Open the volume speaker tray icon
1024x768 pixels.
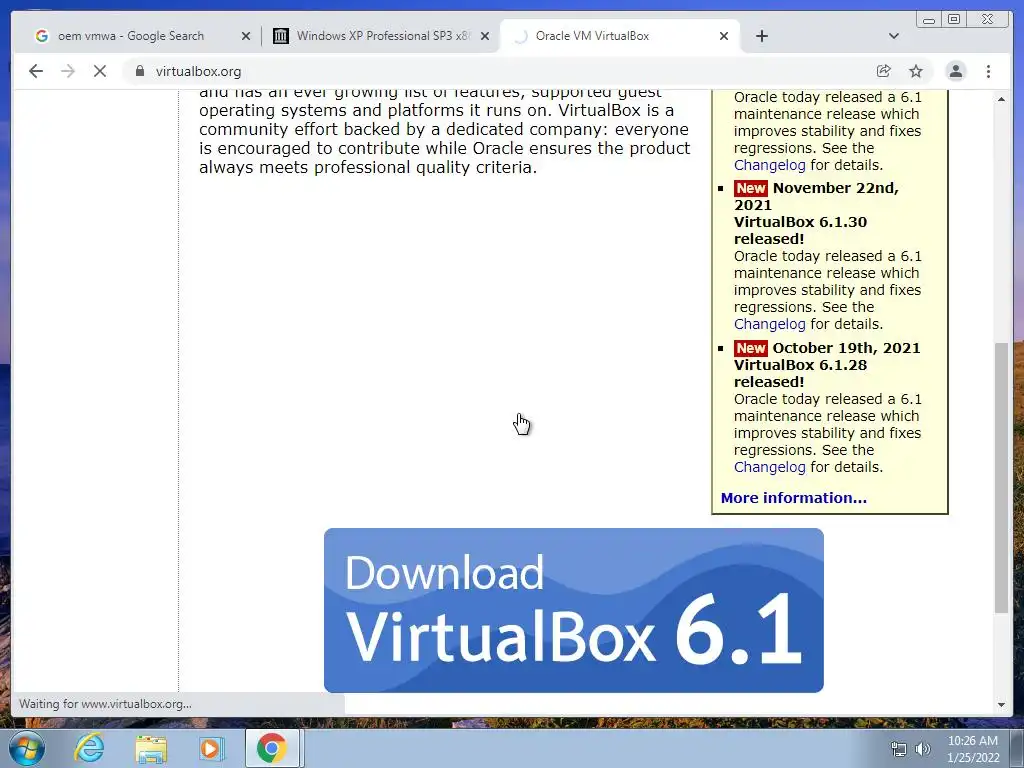coord(923,749)
